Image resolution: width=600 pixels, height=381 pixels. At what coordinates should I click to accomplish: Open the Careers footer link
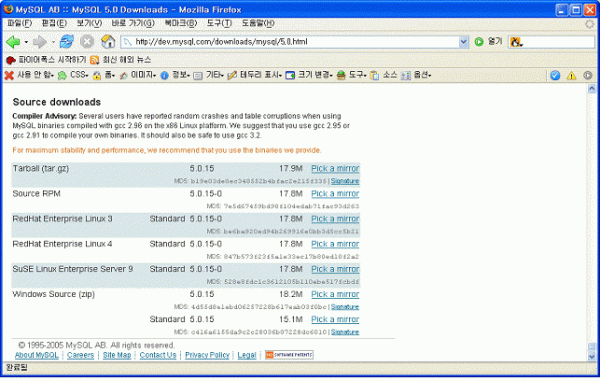click(80, 355)
